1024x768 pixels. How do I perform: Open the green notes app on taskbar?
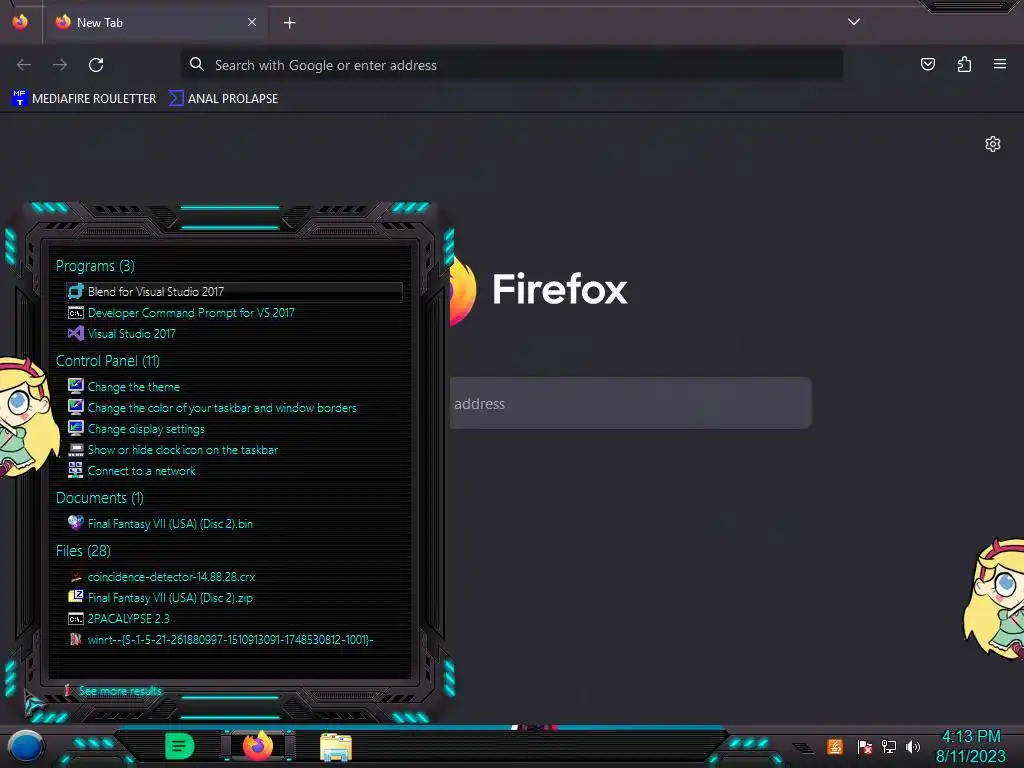(180, 746)
